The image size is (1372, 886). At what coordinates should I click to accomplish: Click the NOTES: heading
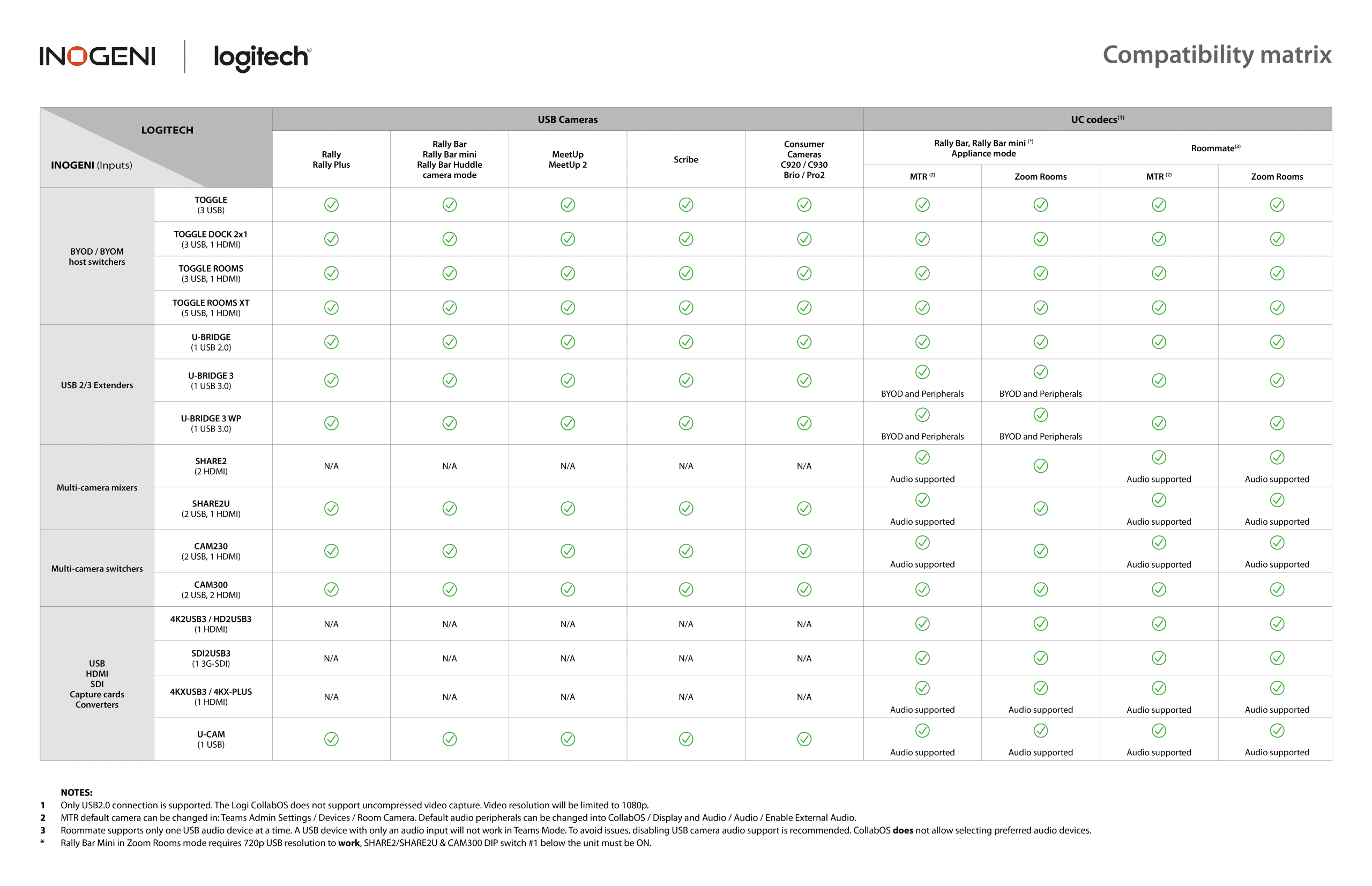(x=77, y=792)
